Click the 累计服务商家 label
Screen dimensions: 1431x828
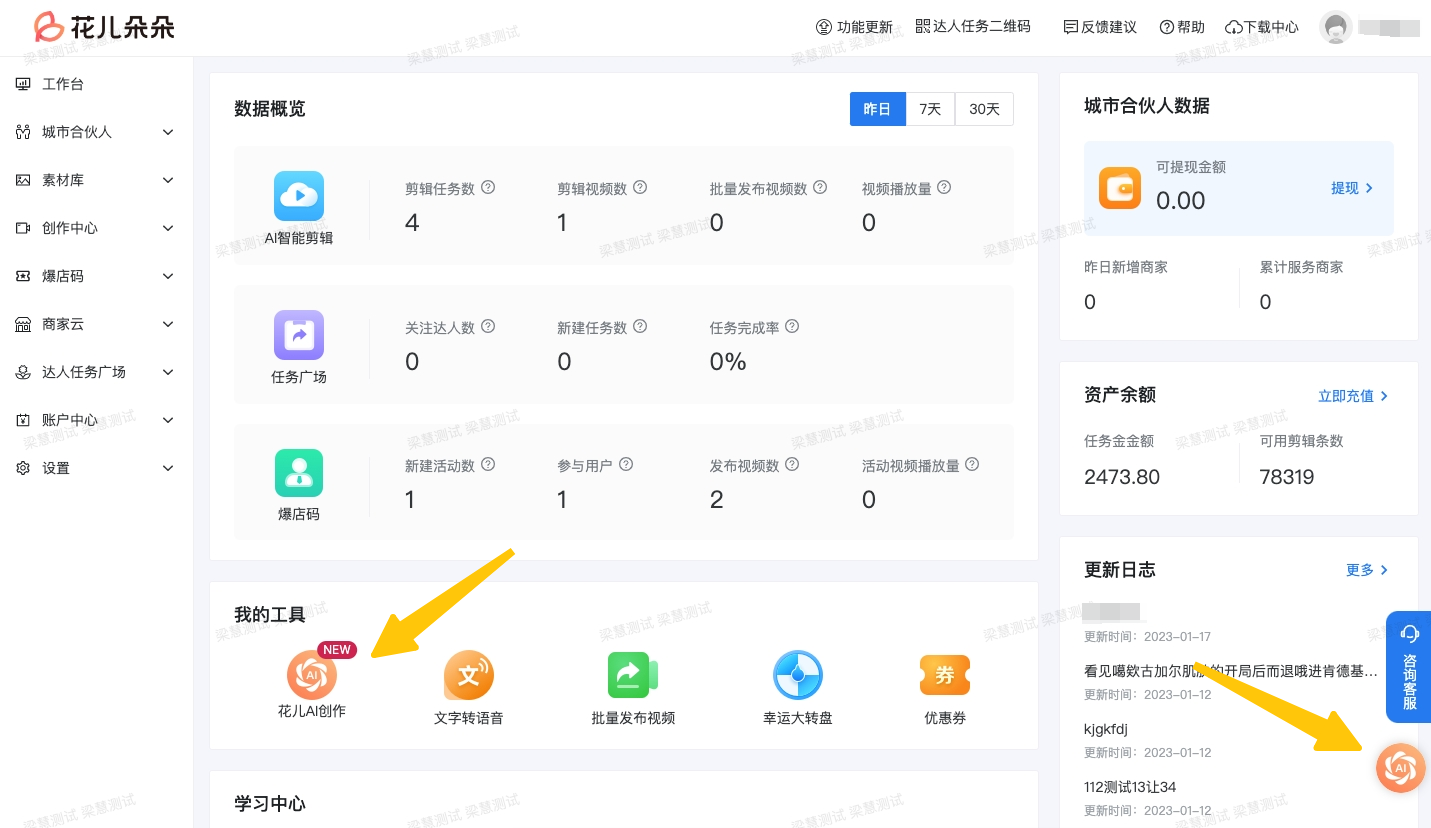1301,267
